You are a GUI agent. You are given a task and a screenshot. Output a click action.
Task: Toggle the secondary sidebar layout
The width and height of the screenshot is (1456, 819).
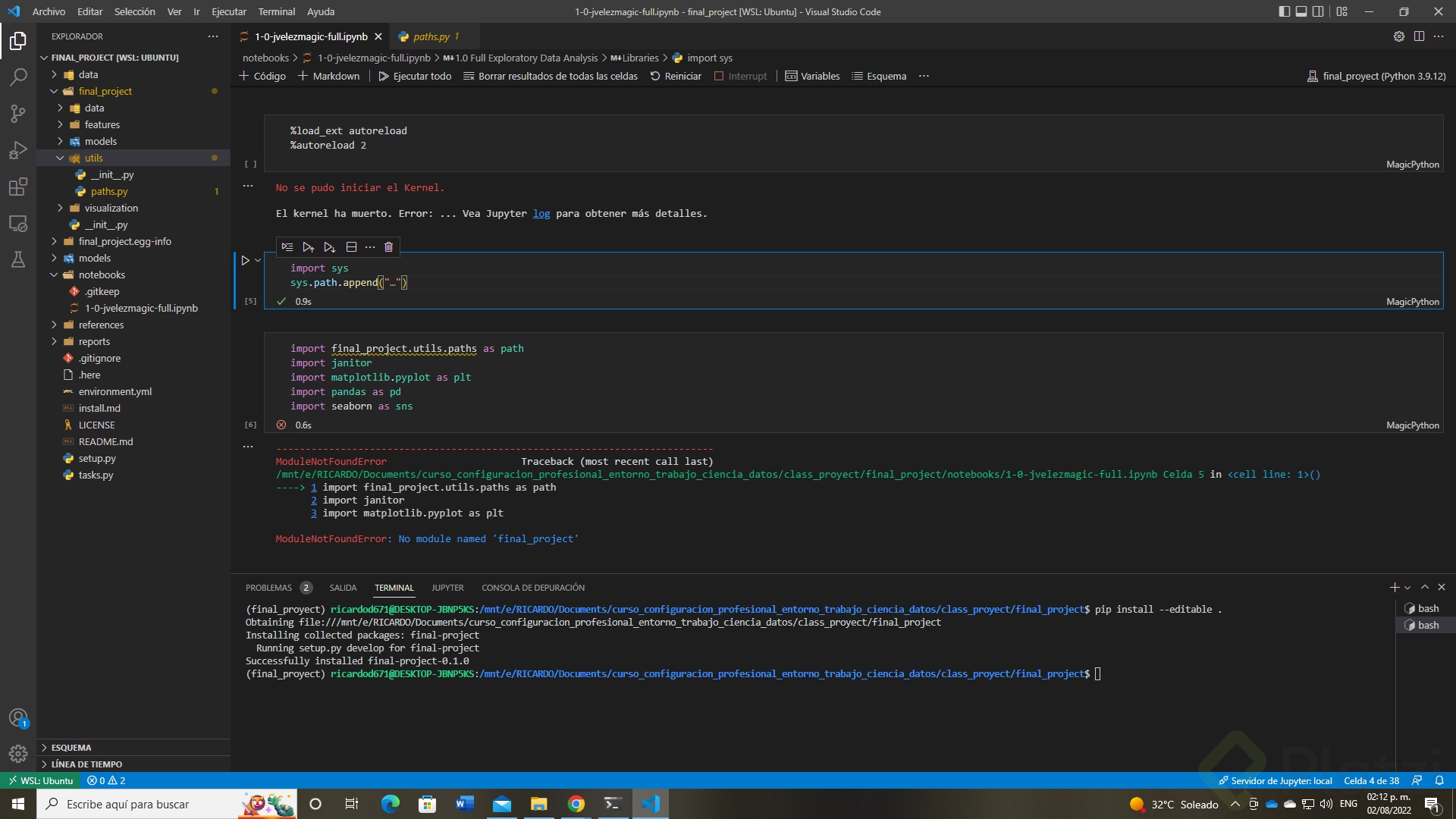(1319, 11)
